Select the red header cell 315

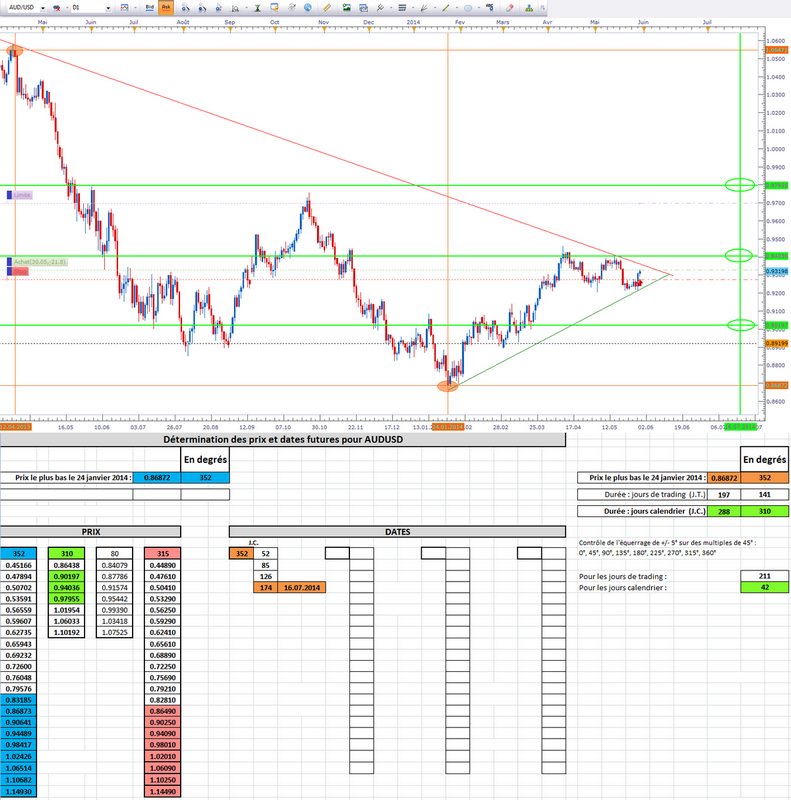(163, 554)
